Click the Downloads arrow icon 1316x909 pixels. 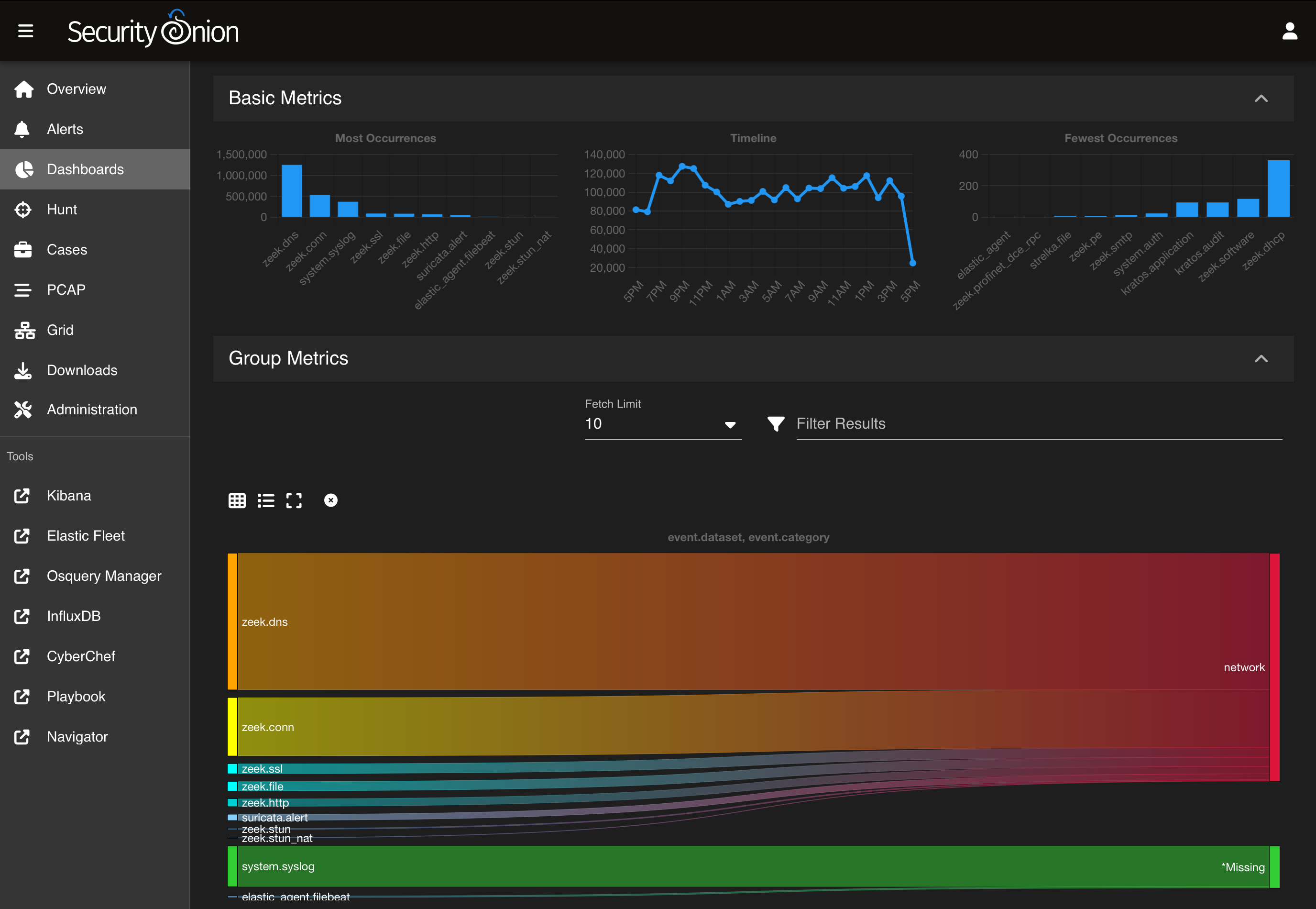pyautogui.click(x=23, y=370)
